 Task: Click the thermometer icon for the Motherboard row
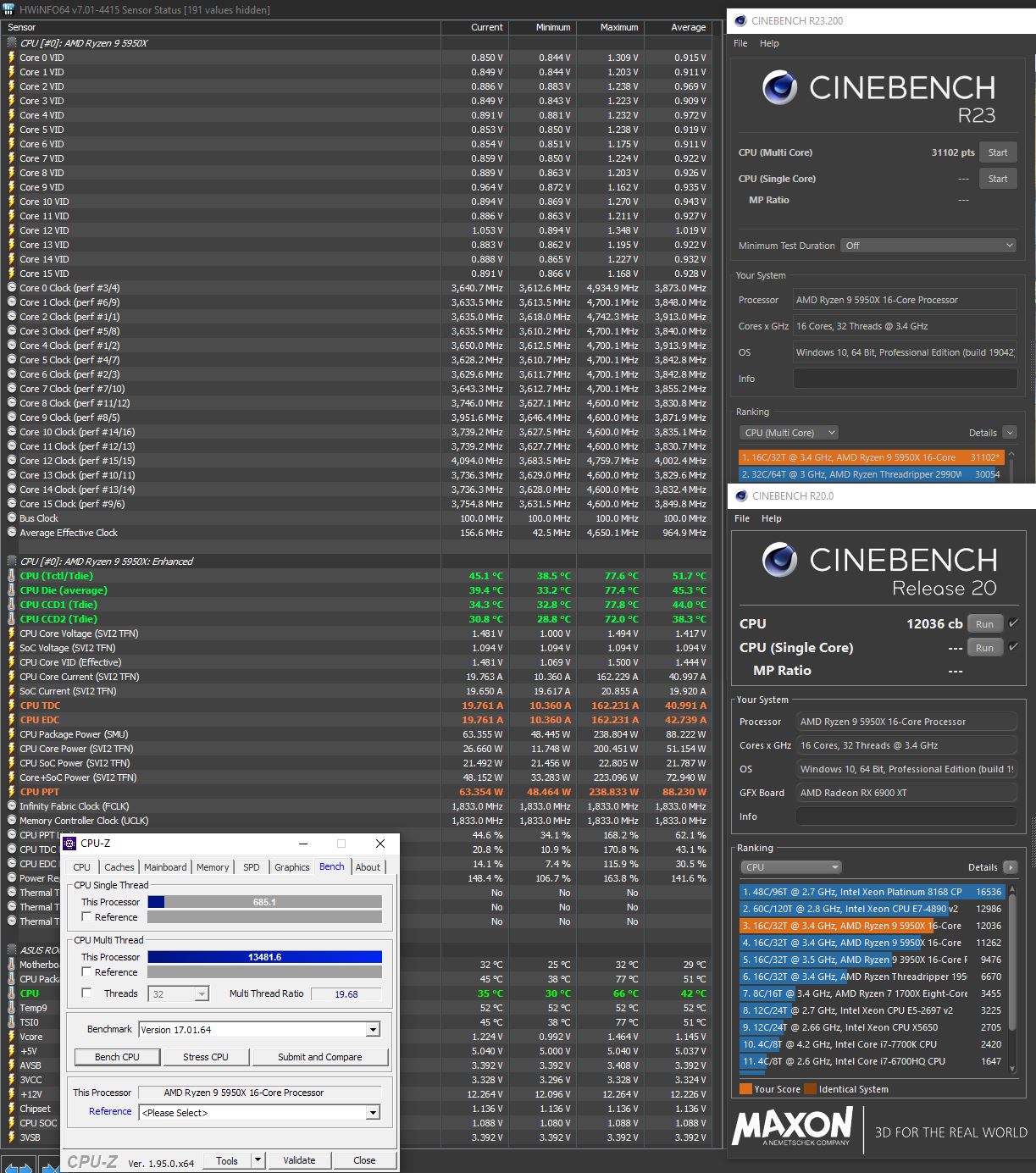pos(11,965)
